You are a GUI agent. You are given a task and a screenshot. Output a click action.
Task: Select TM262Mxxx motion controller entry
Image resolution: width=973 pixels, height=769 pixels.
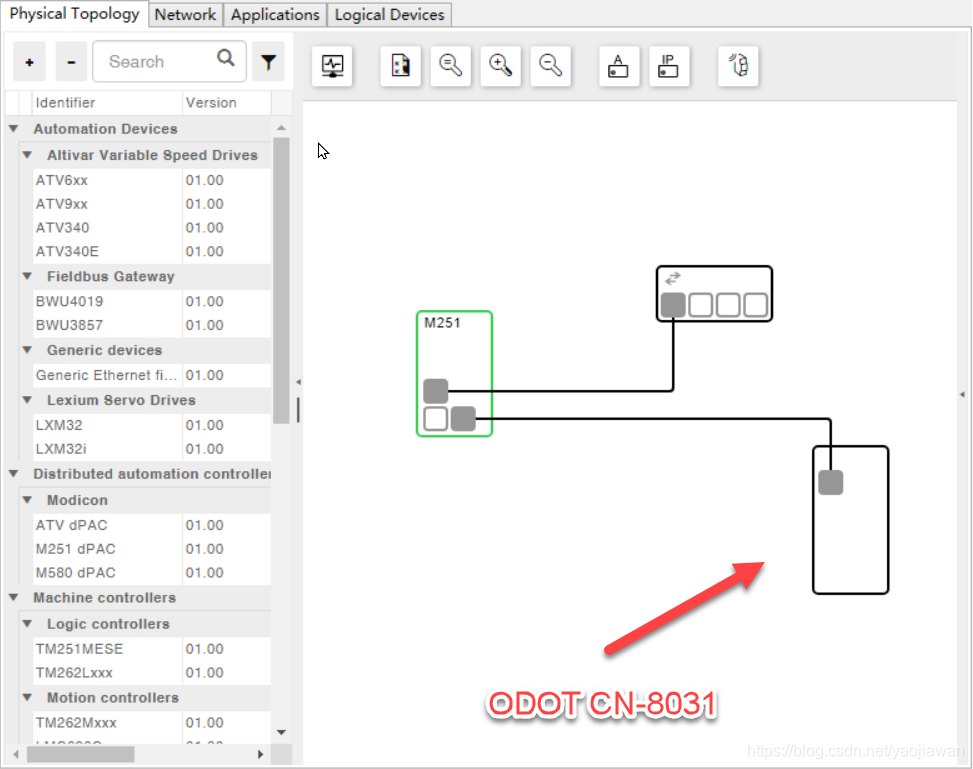tap(151, 722)
